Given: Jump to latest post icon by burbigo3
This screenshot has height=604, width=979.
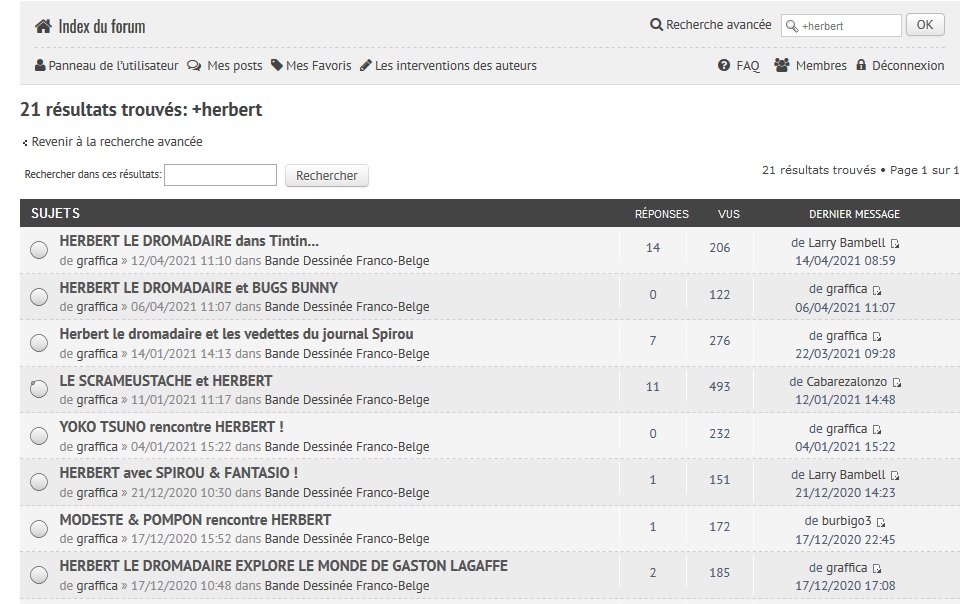Looking at the screenshot, I should [881, 522].
